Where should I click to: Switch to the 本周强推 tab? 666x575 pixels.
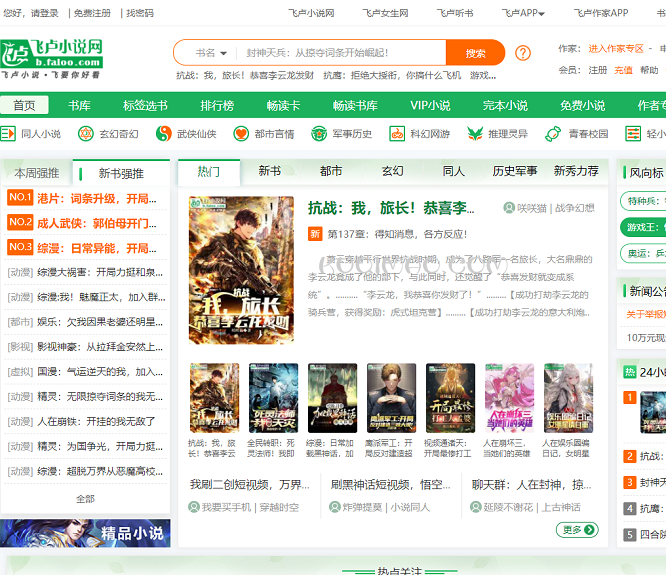37,173
